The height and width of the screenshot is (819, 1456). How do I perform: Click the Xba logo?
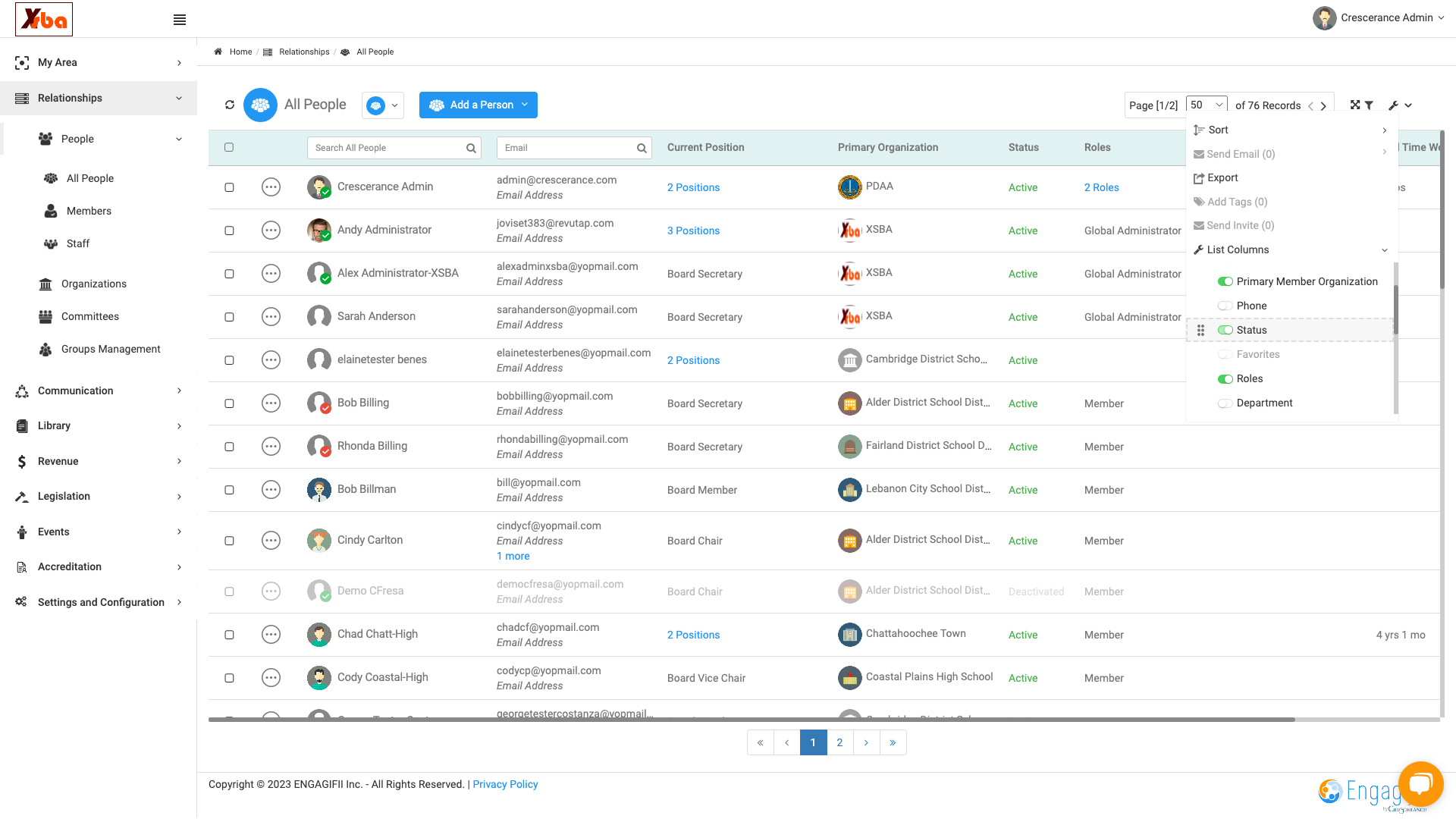click(44, 19)
